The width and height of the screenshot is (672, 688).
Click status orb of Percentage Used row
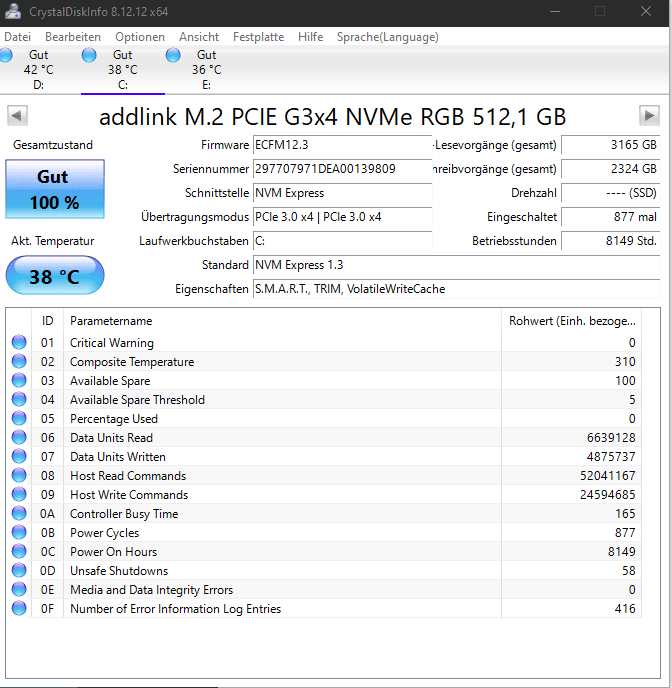click(x=19, y=418)
